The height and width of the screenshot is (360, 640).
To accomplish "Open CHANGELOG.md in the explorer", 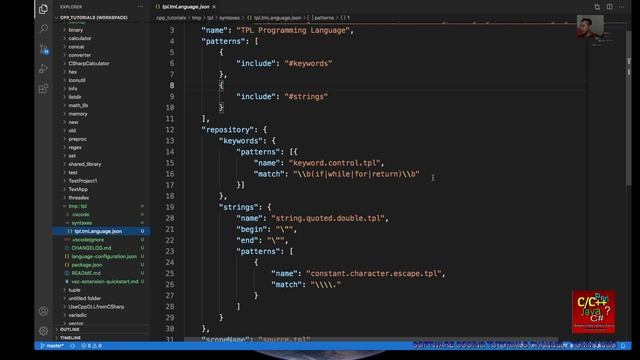I will pyautogui.click(x=91, y=248).
